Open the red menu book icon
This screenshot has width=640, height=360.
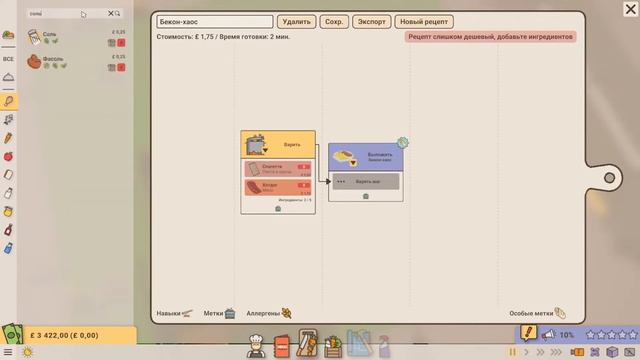[281, 346]
